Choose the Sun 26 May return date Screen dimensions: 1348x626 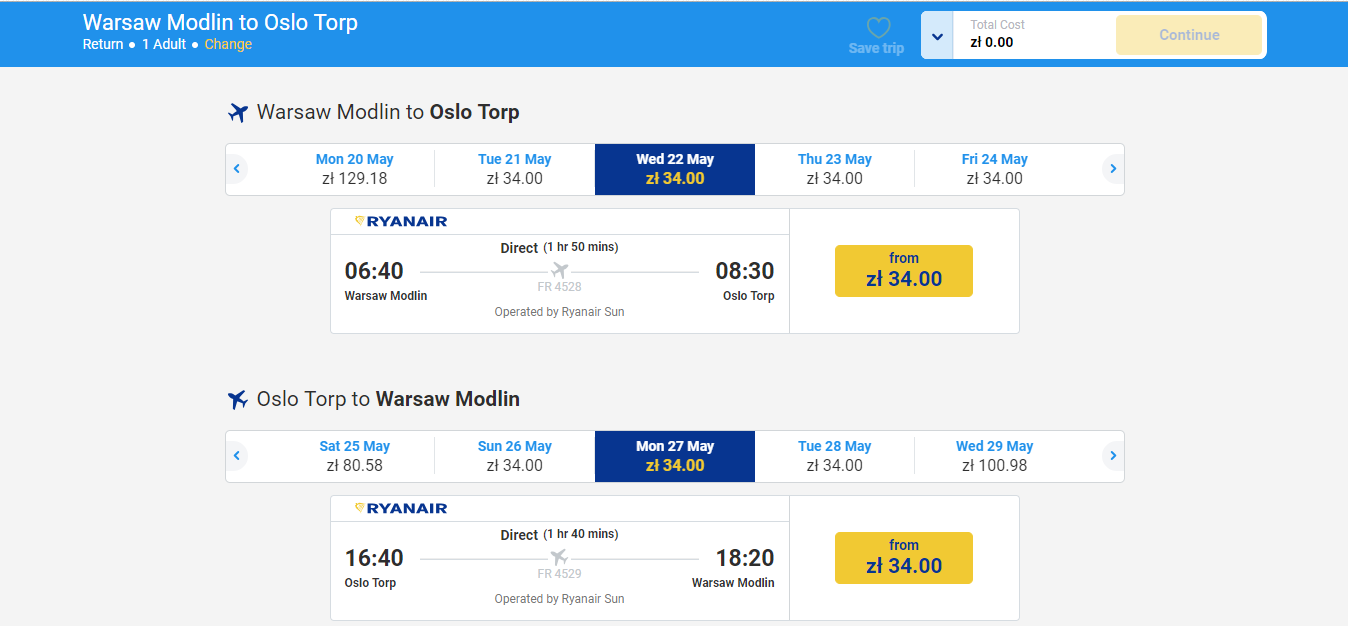coord(515,456)
